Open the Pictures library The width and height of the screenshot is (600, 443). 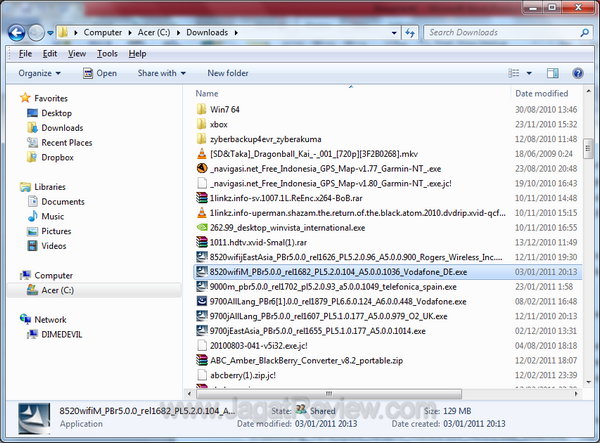pos(56,231)
